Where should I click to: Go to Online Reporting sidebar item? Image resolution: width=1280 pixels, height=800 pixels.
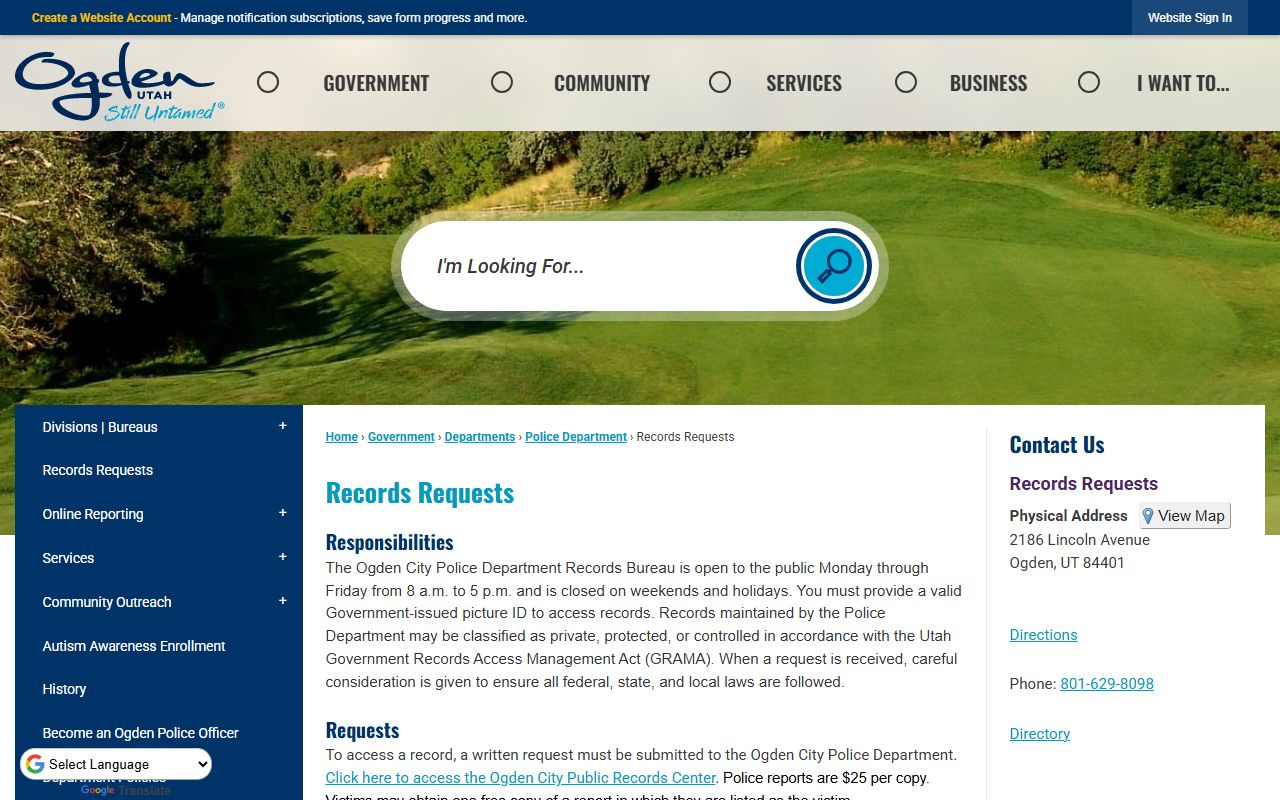click(x=93, y=514)
